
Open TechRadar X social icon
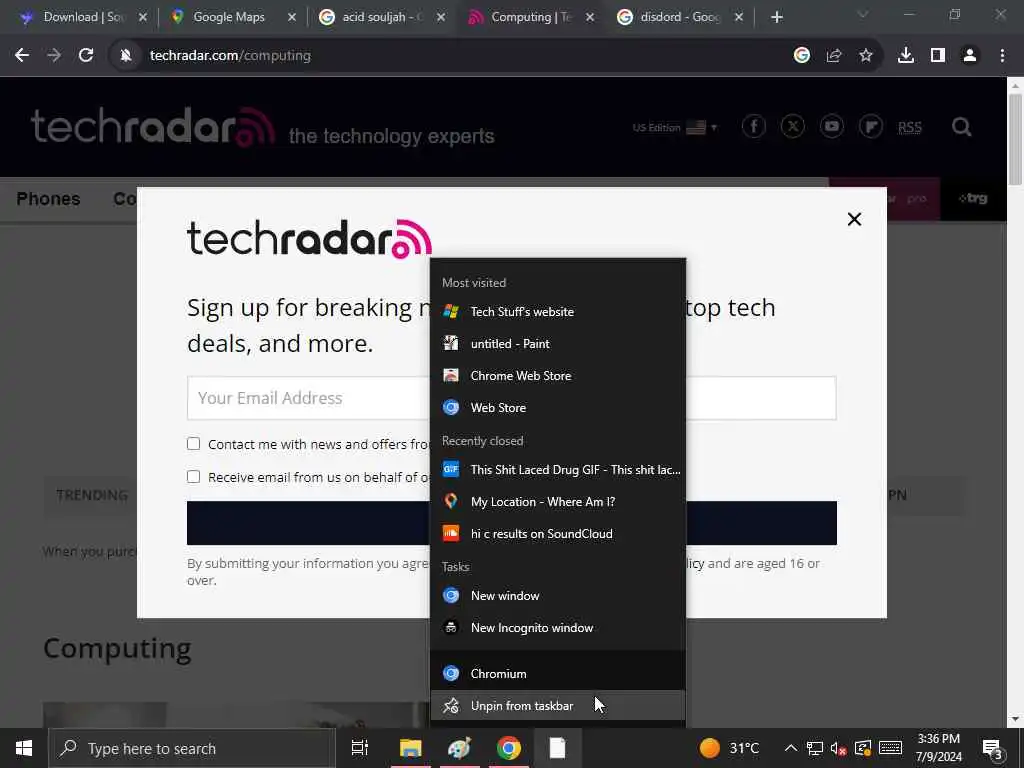coord(793,126)
